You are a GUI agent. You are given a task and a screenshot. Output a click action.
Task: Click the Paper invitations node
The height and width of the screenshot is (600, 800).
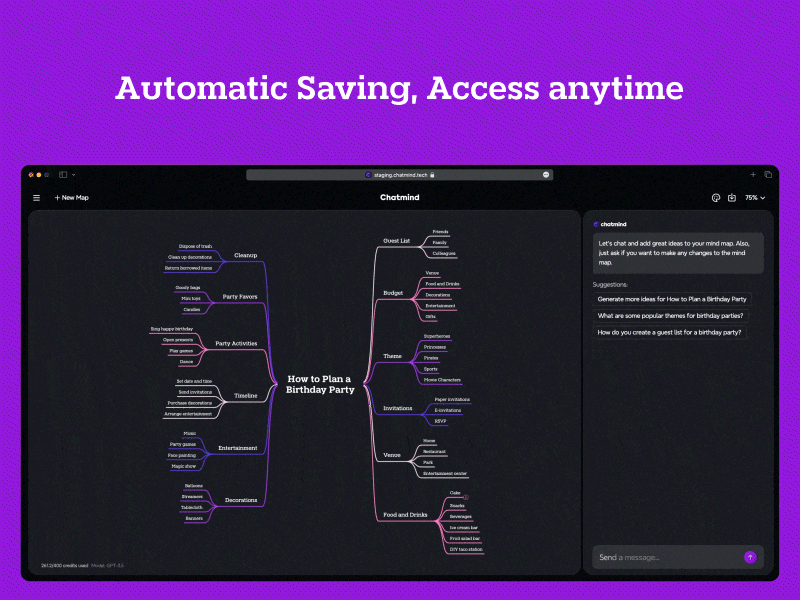coord(452,399)
